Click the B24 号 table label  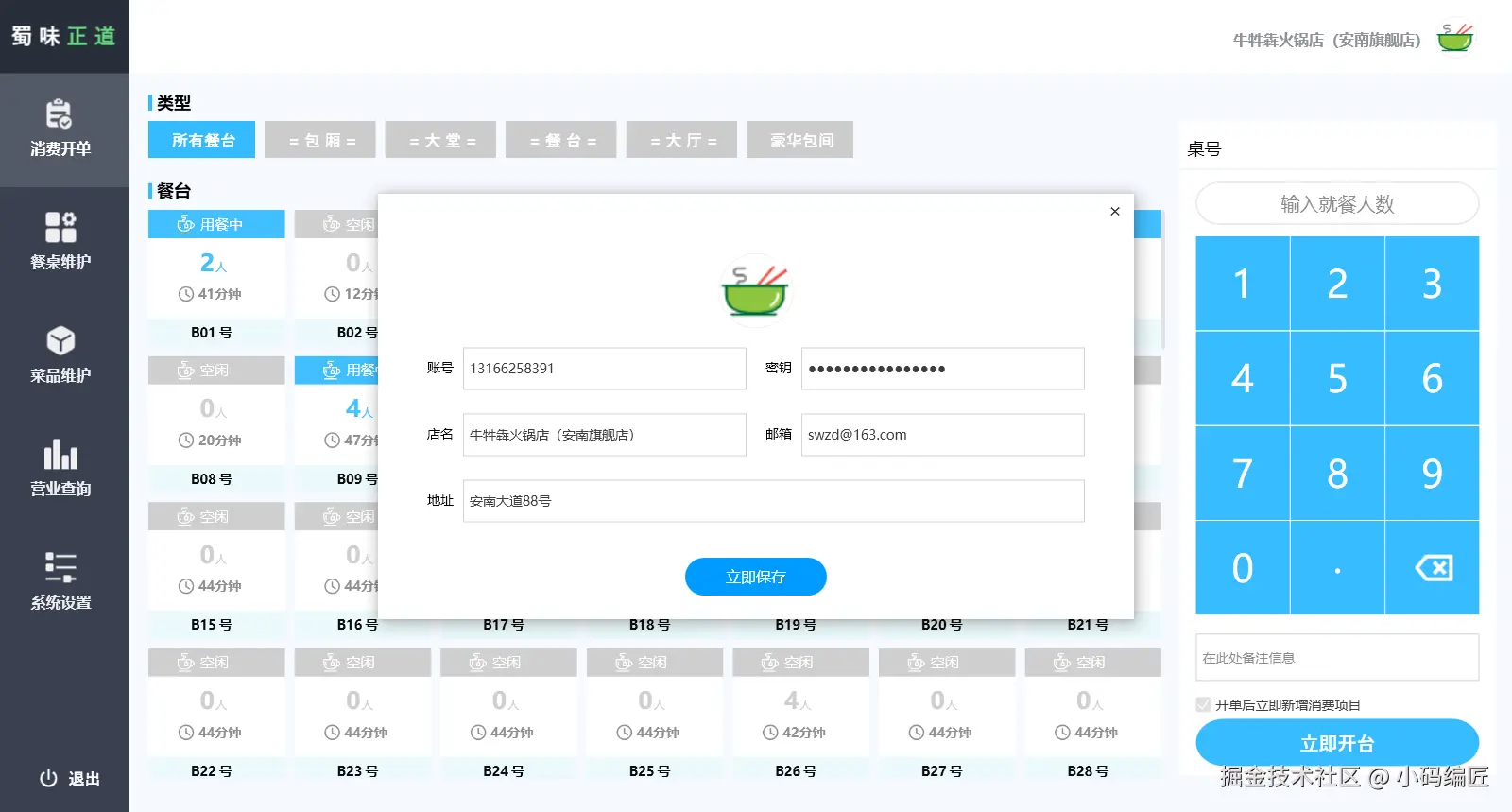tap(504, 770)
